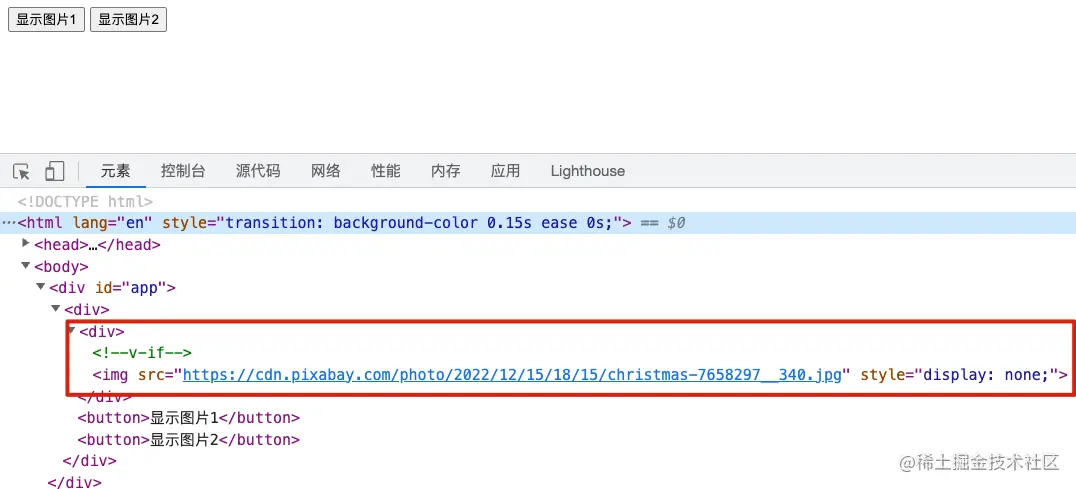The height and width of the screenshot is (489, 1076).
Task: Click the 显示图片2 page button
Action: click(128, 20)
